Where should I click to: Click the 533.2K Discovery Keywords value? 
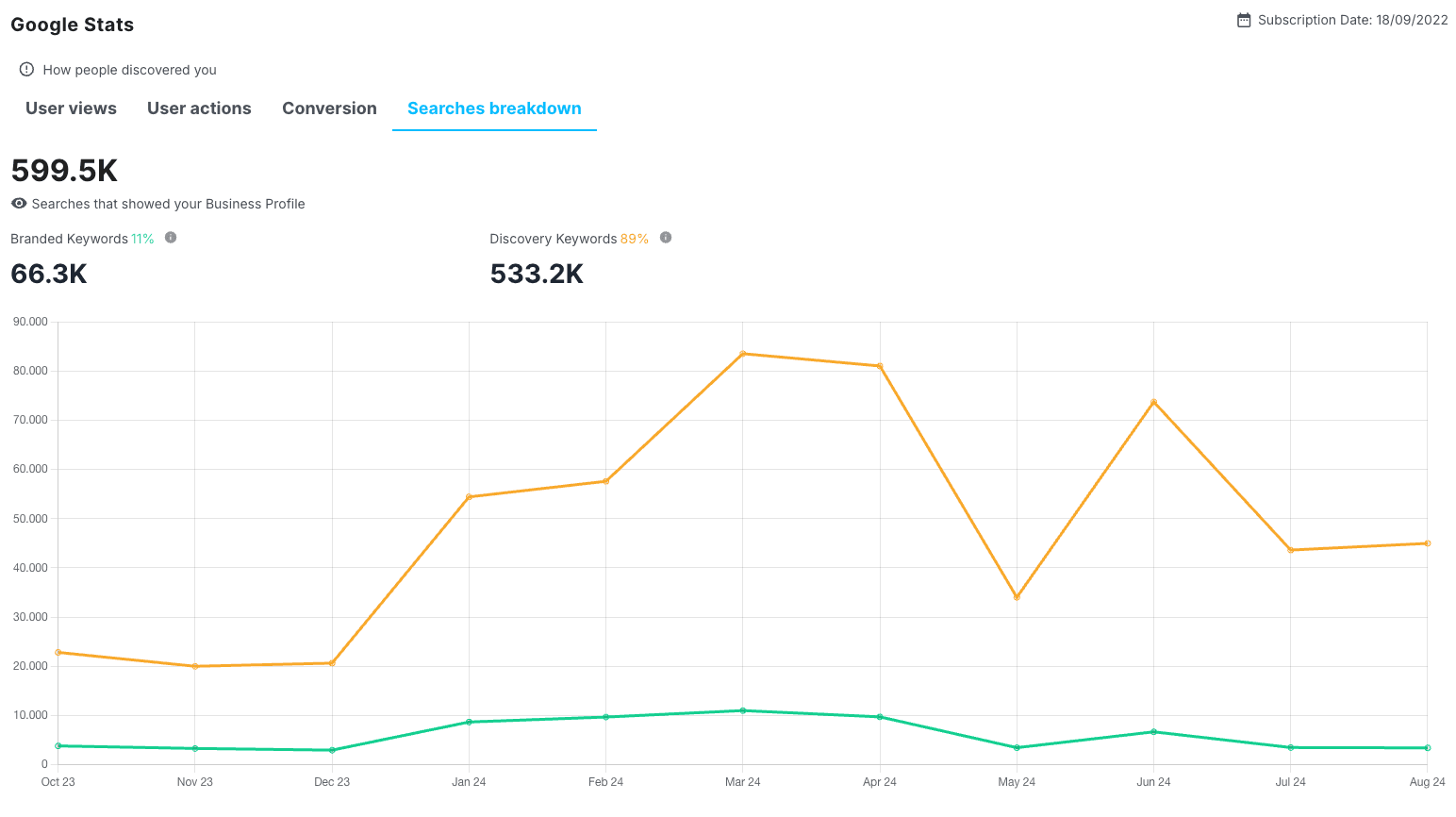click(537, 274)
